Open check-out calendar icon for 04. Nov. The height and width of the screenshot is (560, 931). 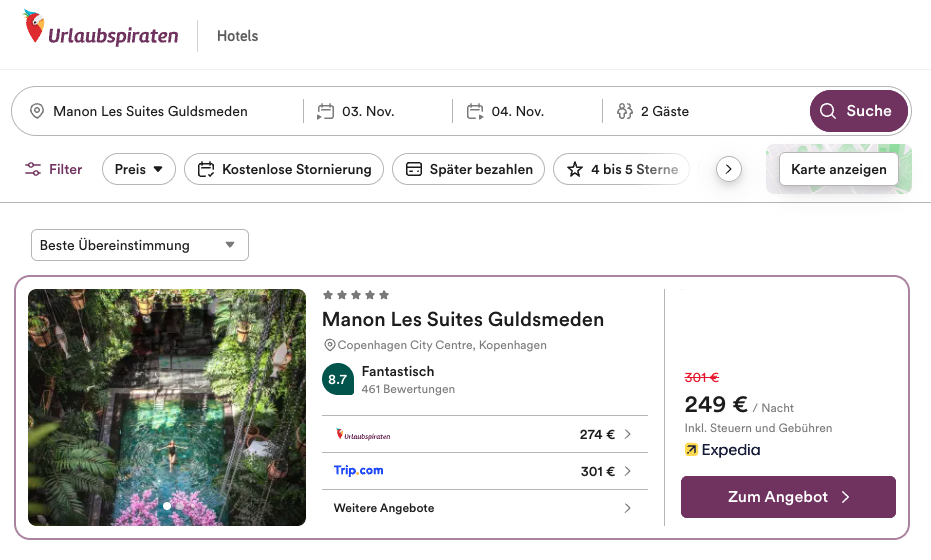pyautogui.click(x=475, y=111)
